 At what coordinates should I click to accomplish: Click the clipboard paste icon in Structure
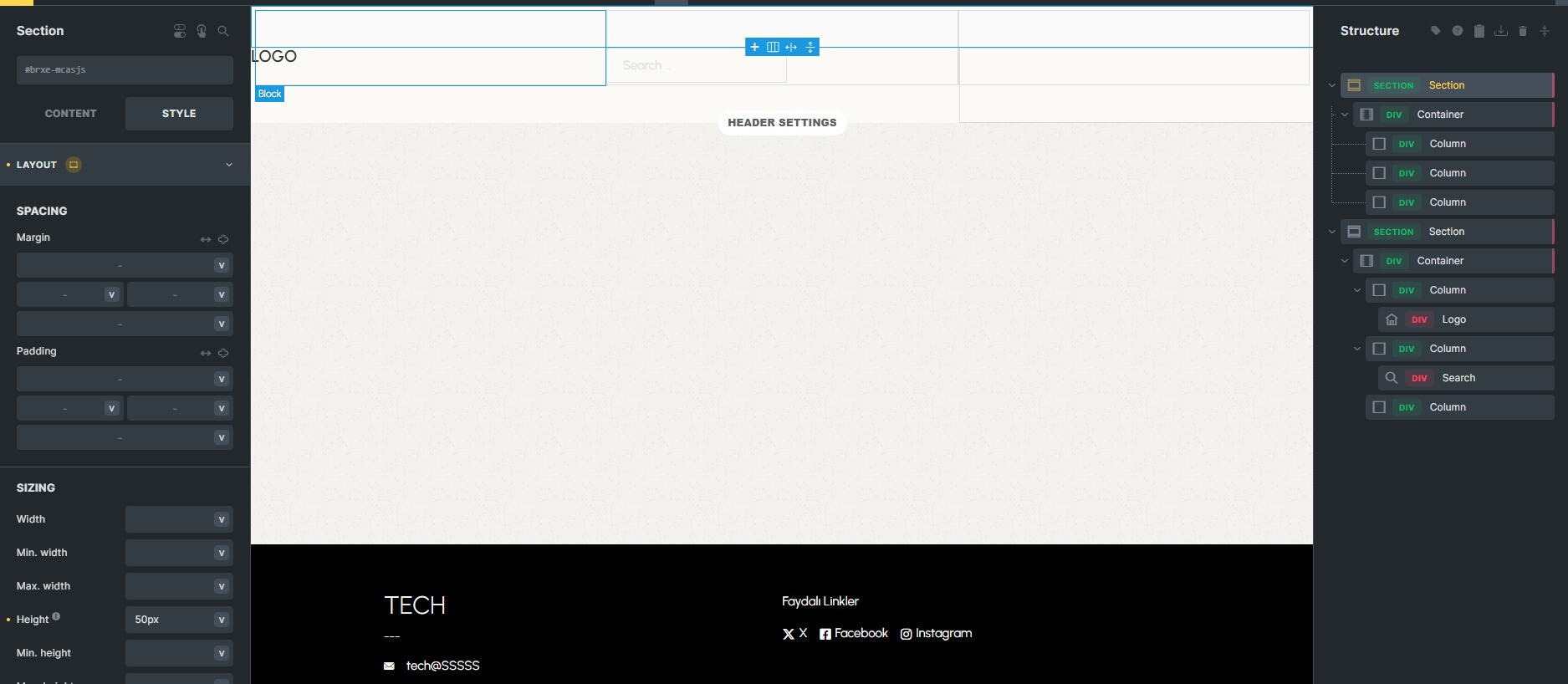tap(1479, 31)
